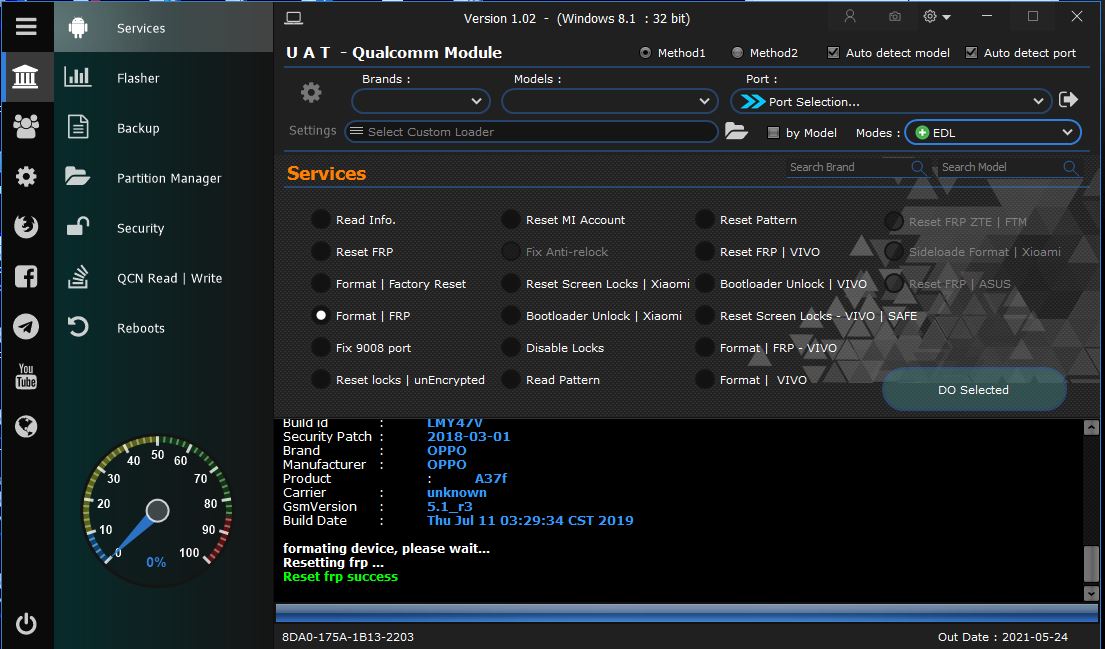
Task: Click the Partition Manager folder icon
Action: [x=78, y=176]
